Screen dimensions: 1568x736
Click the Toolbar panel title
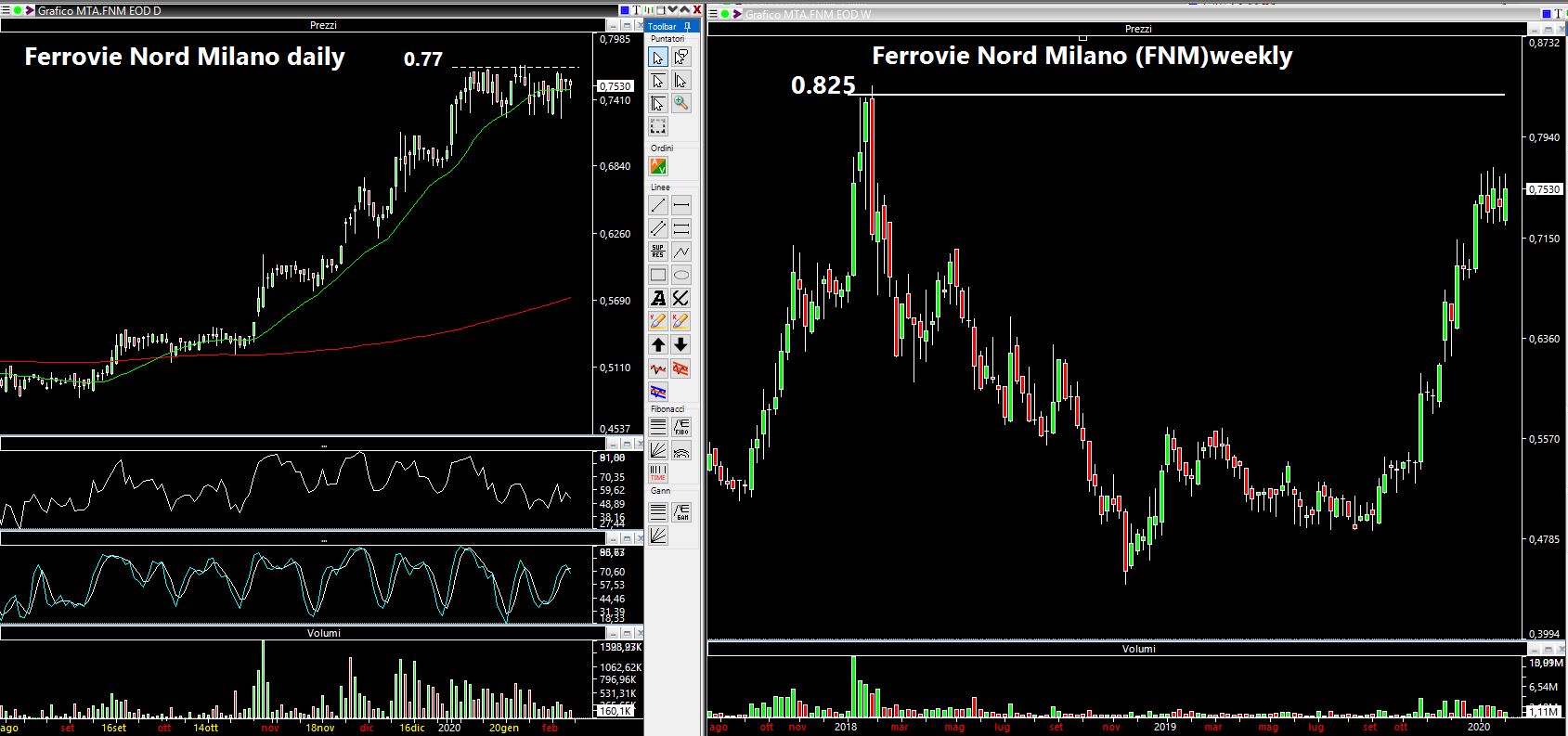pos(663,26)
